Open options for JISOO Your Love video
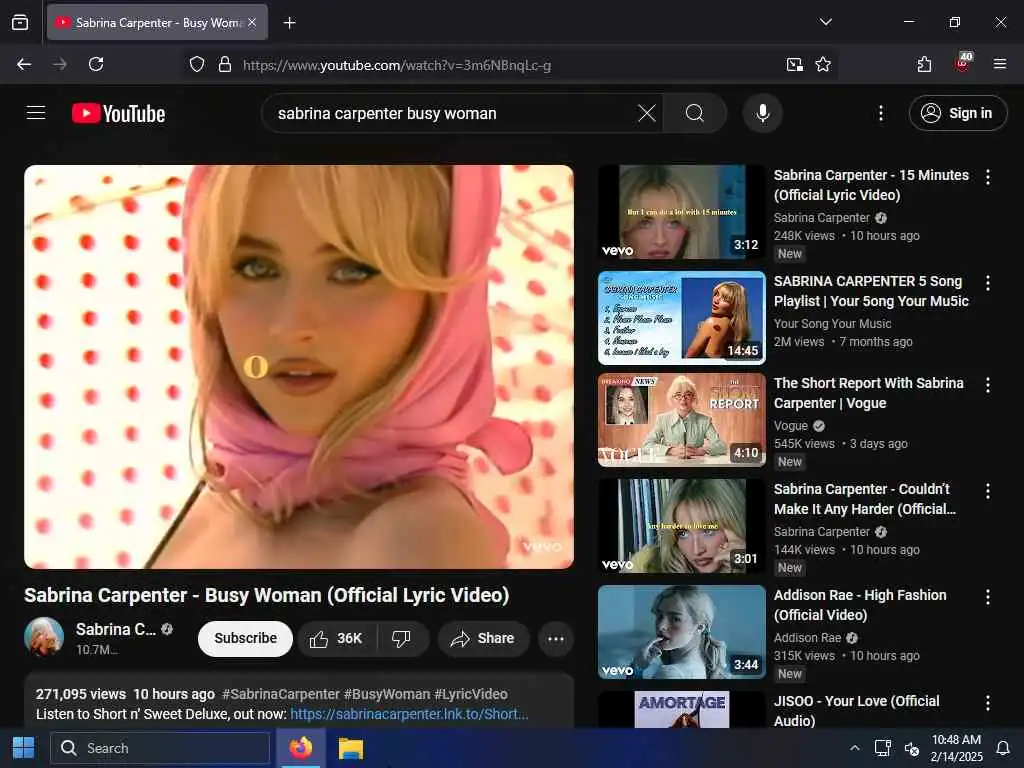Image resolution: width=1024 pixels, height=768 pixels. tap(987, 703)
